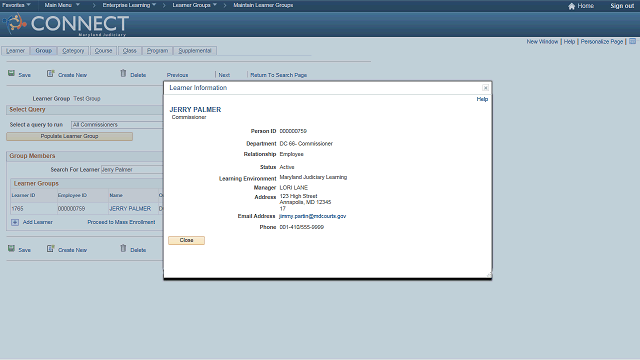Click the page-level Help link
The height and width of the screenshot is (360, 640).
569,42
